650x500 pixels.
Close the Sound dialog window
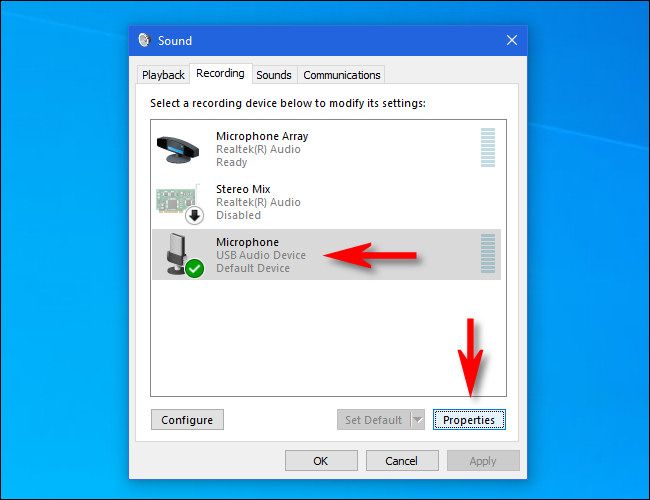pyautogui.click(x=512, y=40)
